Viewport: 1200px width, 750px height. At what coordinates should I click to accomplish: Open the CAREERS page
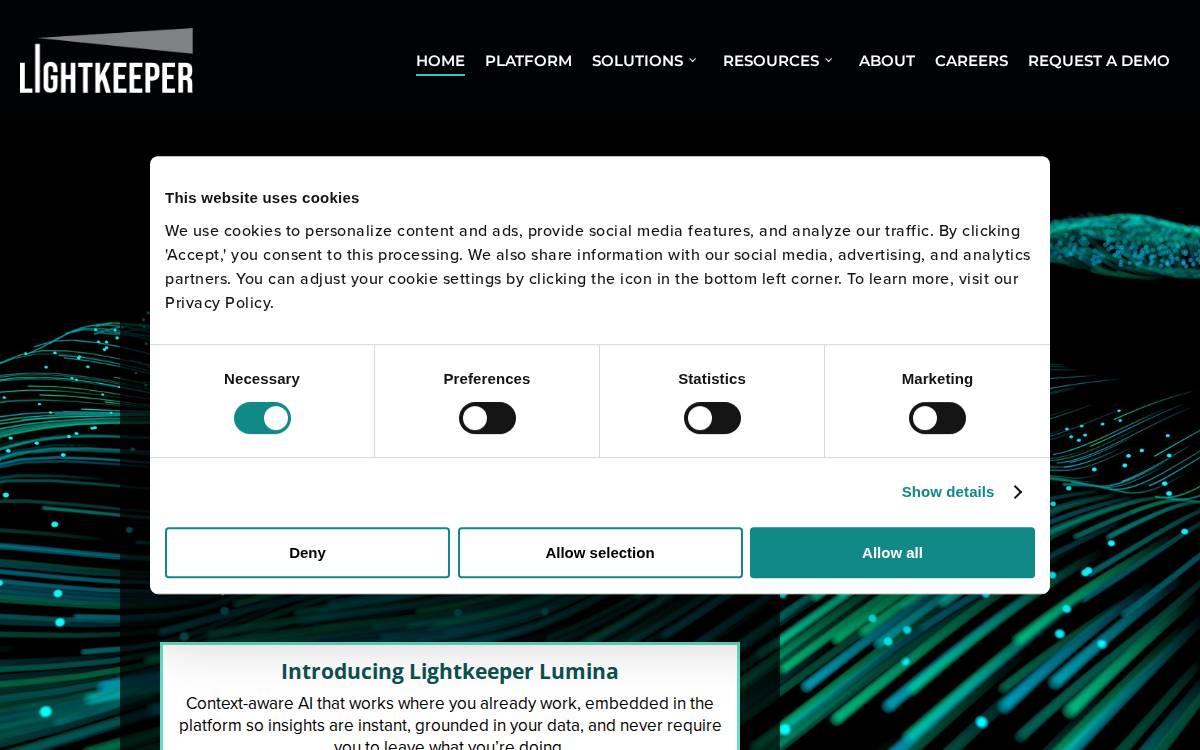[971, 61]
